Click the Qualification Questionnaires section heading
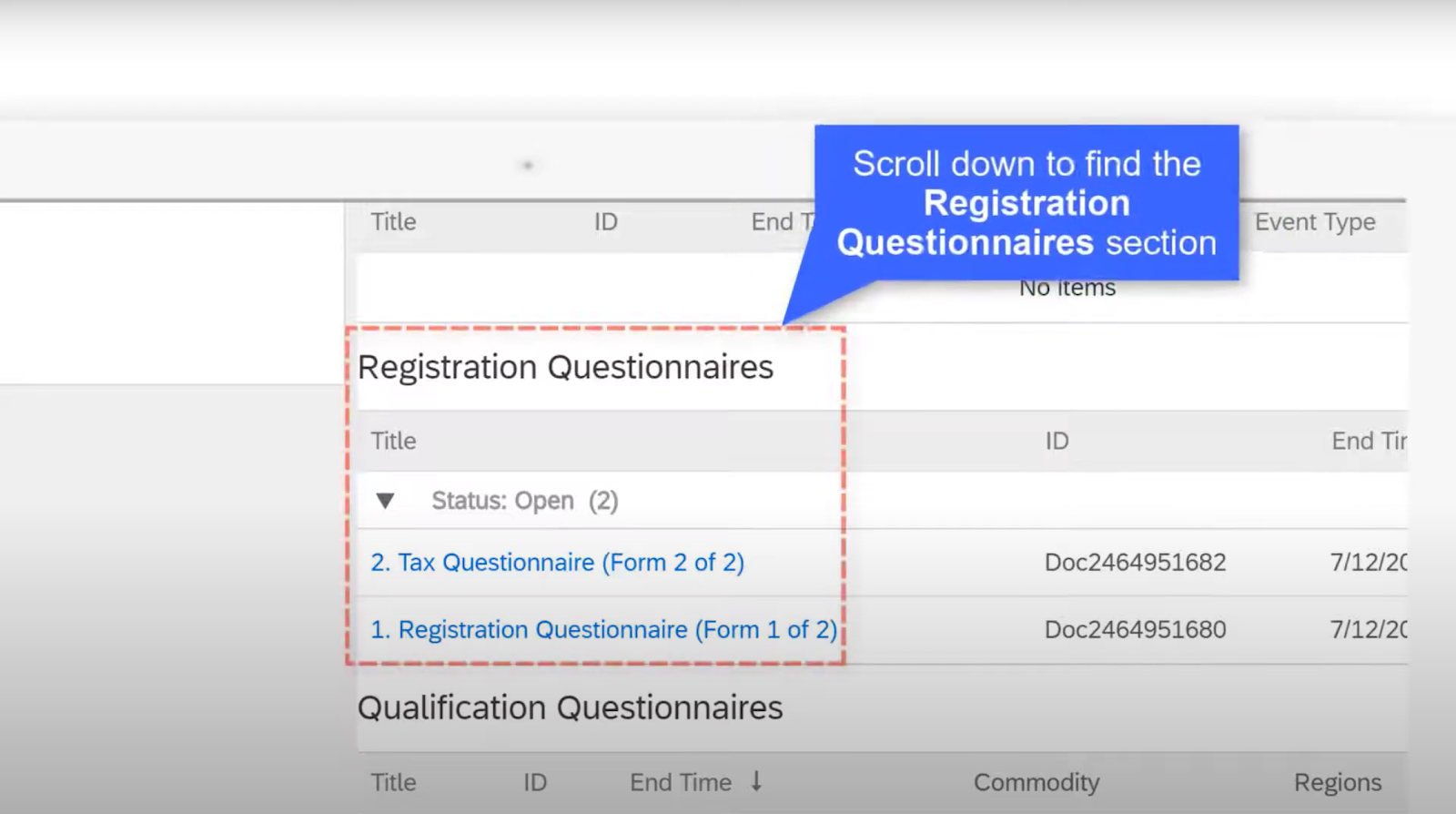The height and width of the screenshot is (814, 1456). (570, 708)
